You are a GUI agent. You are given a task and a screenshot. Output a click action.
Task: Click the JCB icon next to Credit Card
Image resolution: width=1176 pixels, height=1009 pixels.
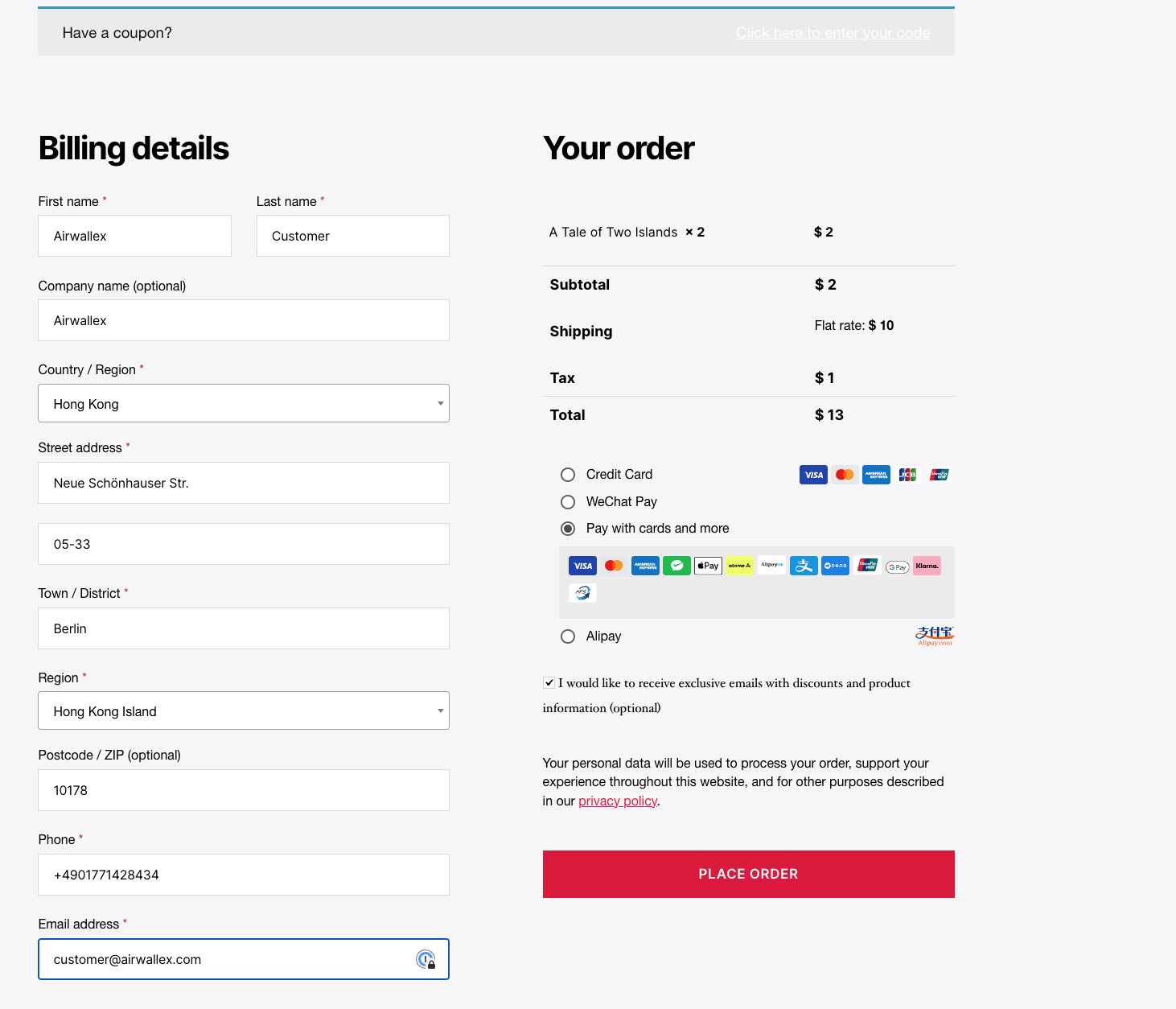907,475
